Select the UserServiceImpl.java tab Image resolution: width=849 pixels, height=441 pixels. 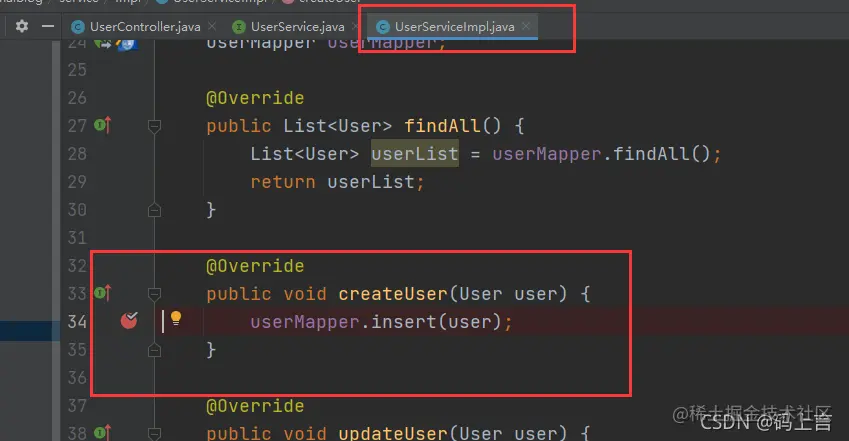point(454,27)
